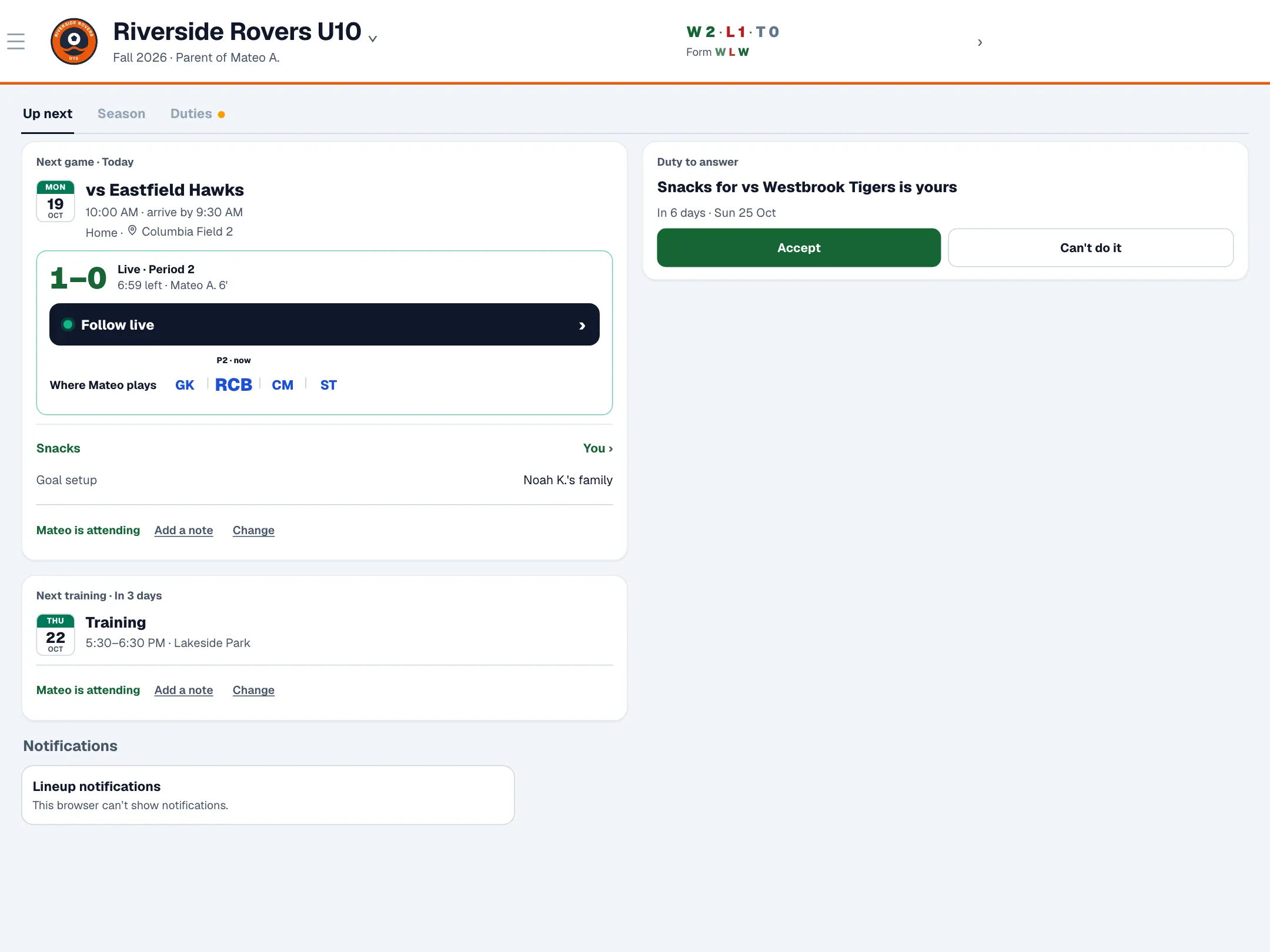Open the Training event title
The height and width of the screenshot is (952, 1270).
(116, 622)
